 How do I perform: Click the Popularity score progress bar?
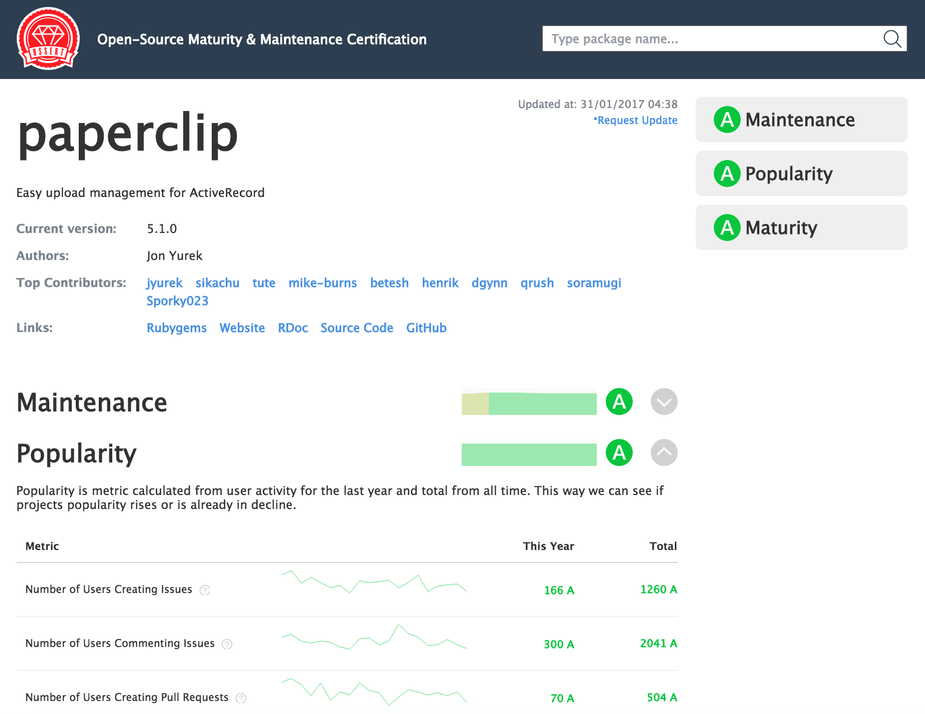[x=529, y=454]
